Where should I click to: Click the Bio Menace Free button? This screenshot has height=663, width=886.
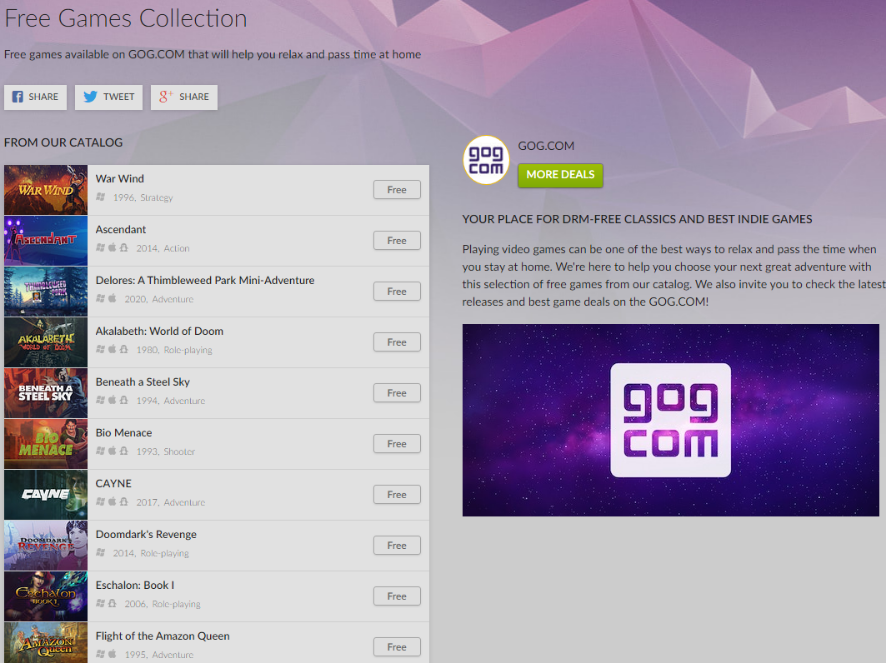(397, 444)
